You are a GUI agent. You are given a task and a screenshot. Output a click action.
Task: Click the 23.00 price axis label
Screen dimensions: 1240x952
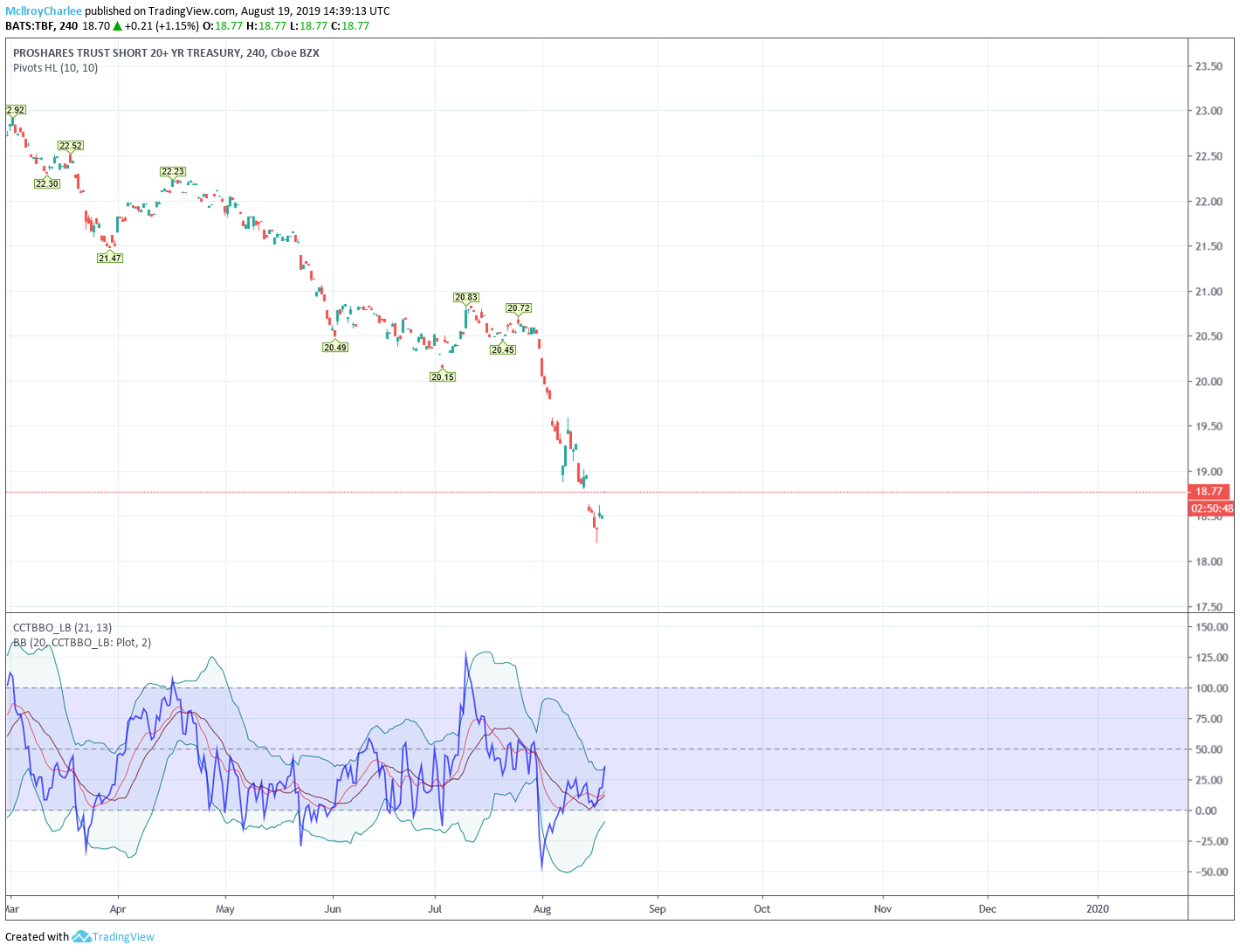click(x=1209, y=111)
